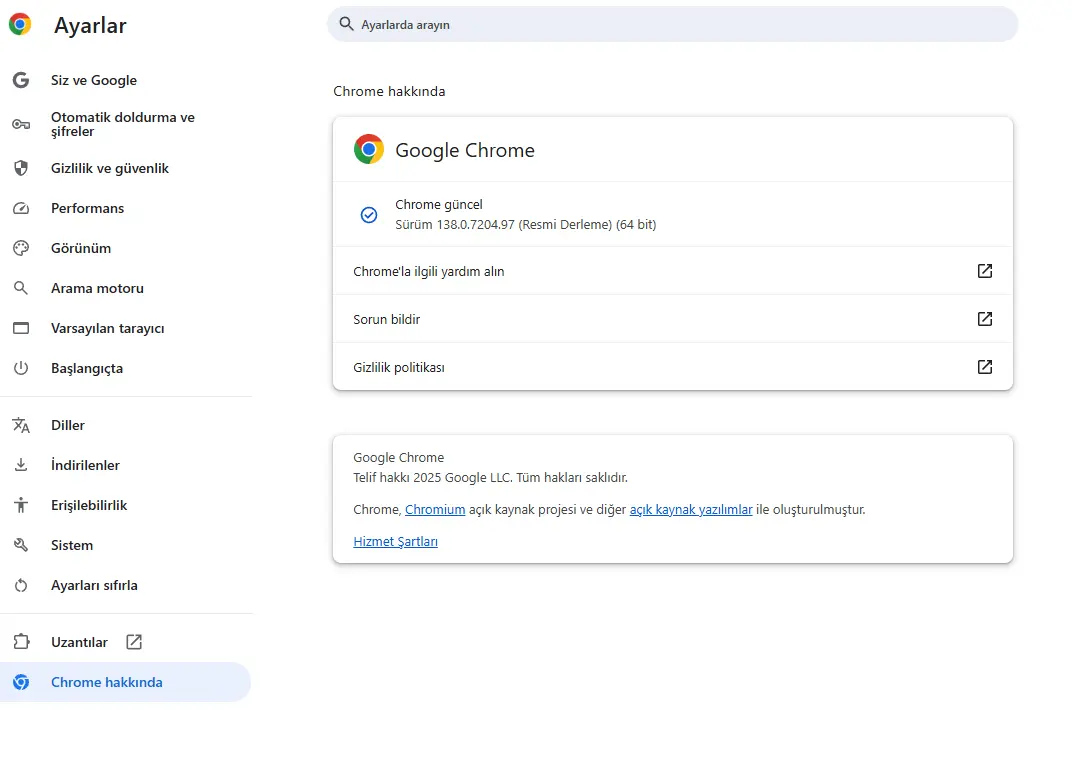The image size is (1072, 757).
Task: Click the Google G icon in sidebar
Action: [21, 80]
